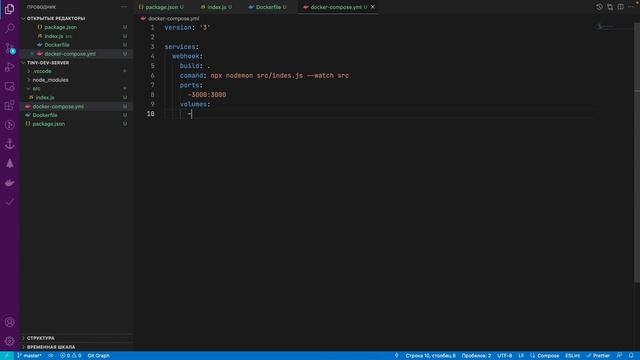
Task: Expand the .vscode folder
Action: click(42, 71)
